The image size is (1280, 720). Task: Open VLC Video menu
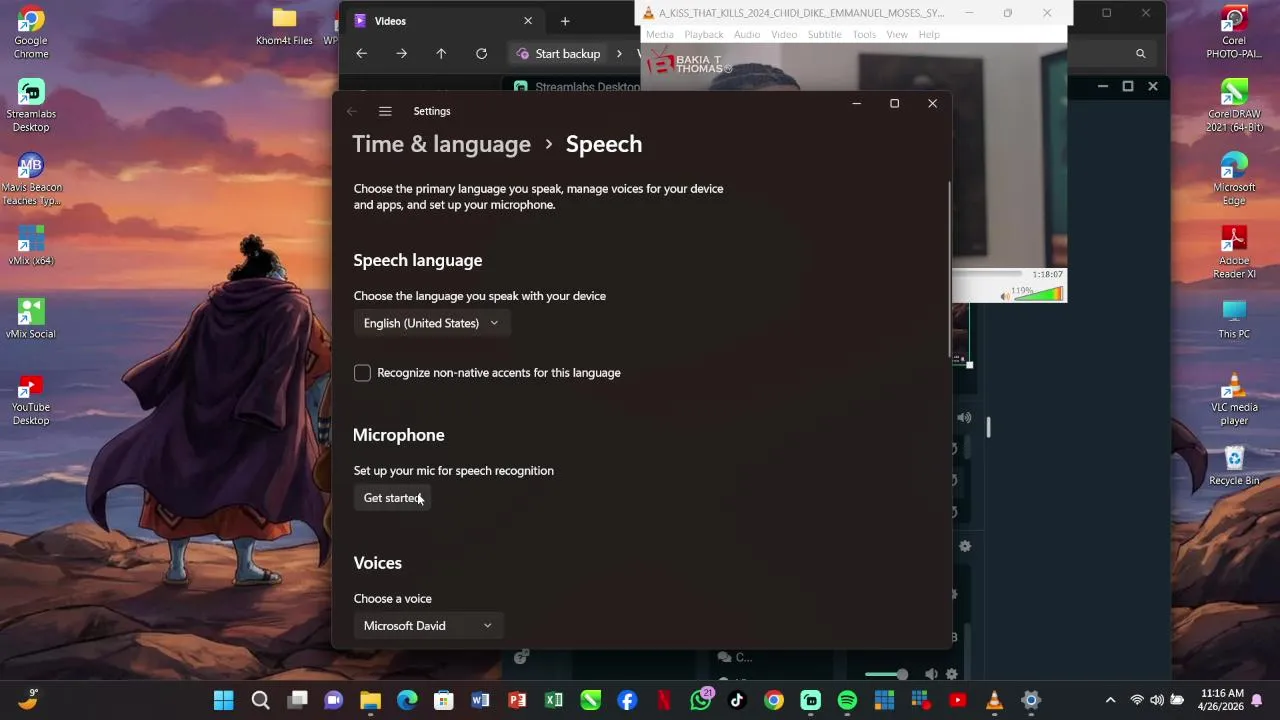(x=784, y=35)
